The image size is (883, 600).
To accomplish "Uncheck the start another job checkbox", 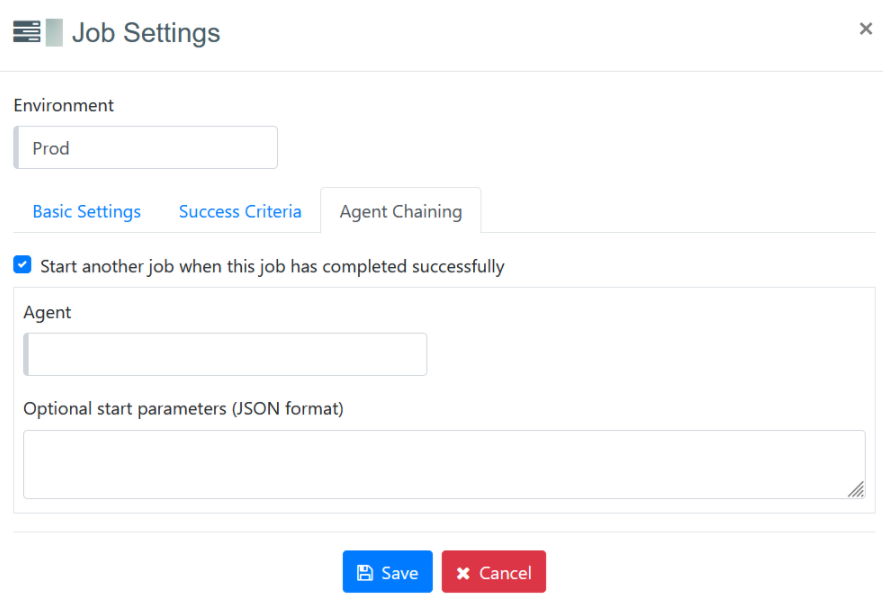I will point(22,265).
